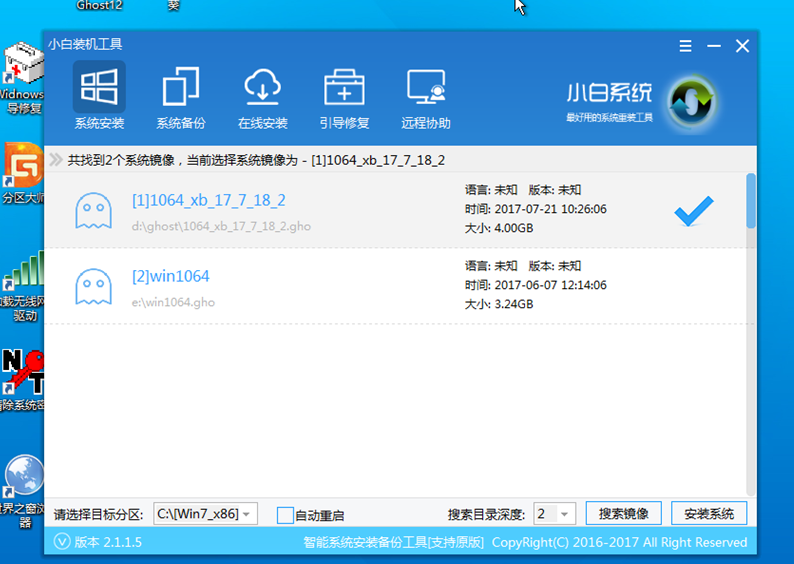Click the time 2017-07-21 10:26:06
This screenshot has width=794, height=564.
(550, 209)
